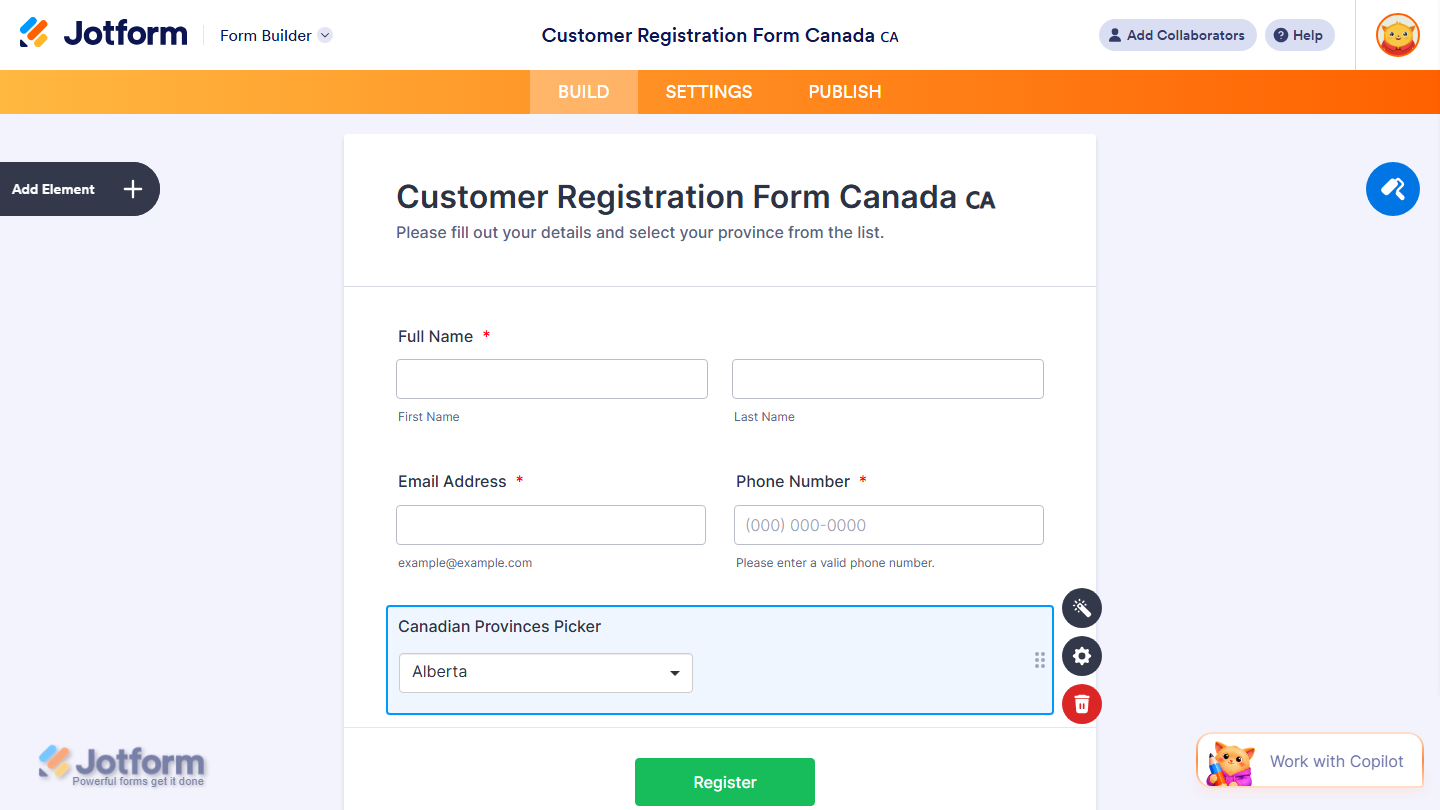1440x810 pixels.
Task: Click the drag handle on Provinces Picker field
Action: 1039,660
